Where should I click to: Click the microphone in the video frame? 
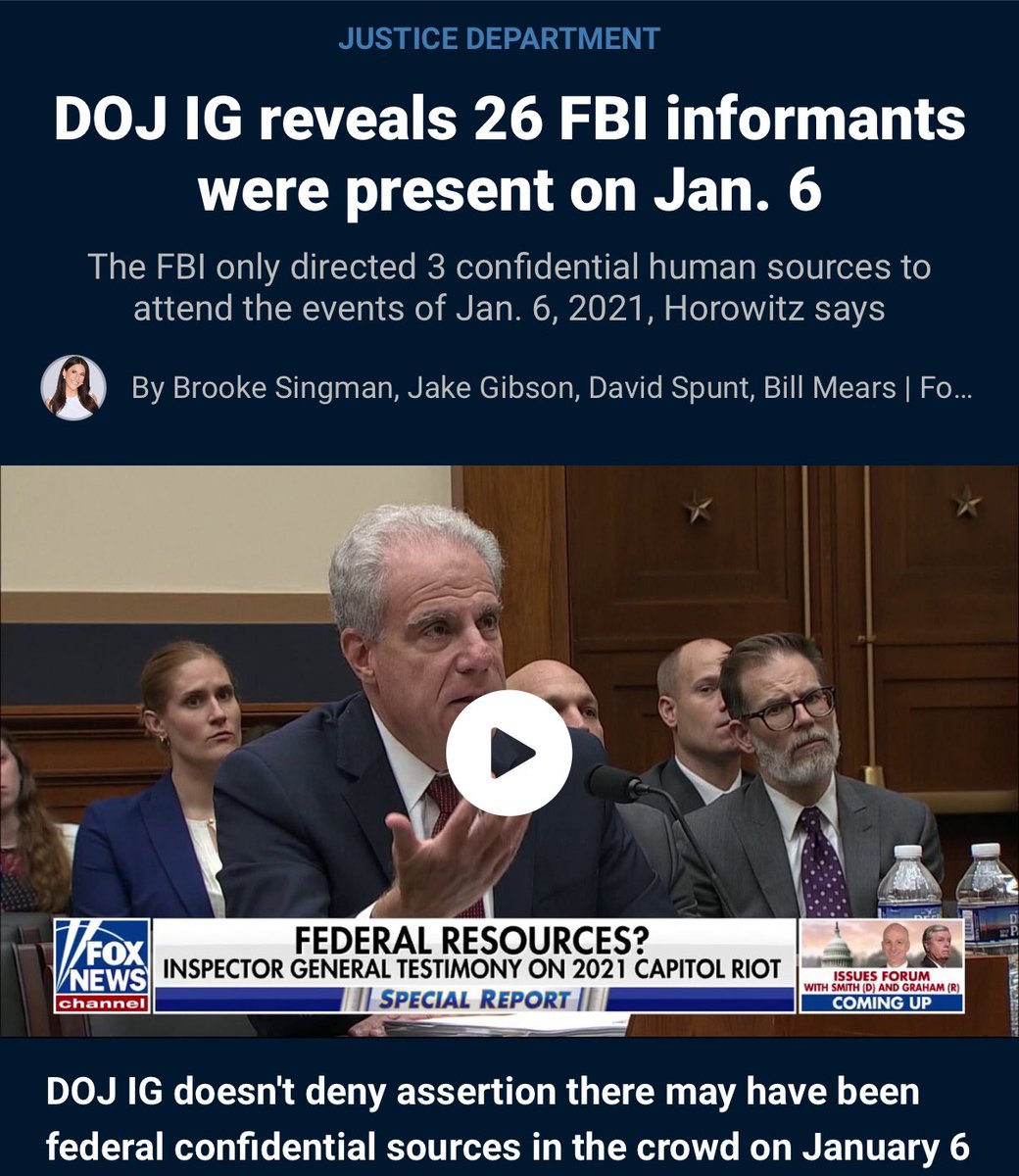pos(617,783)
